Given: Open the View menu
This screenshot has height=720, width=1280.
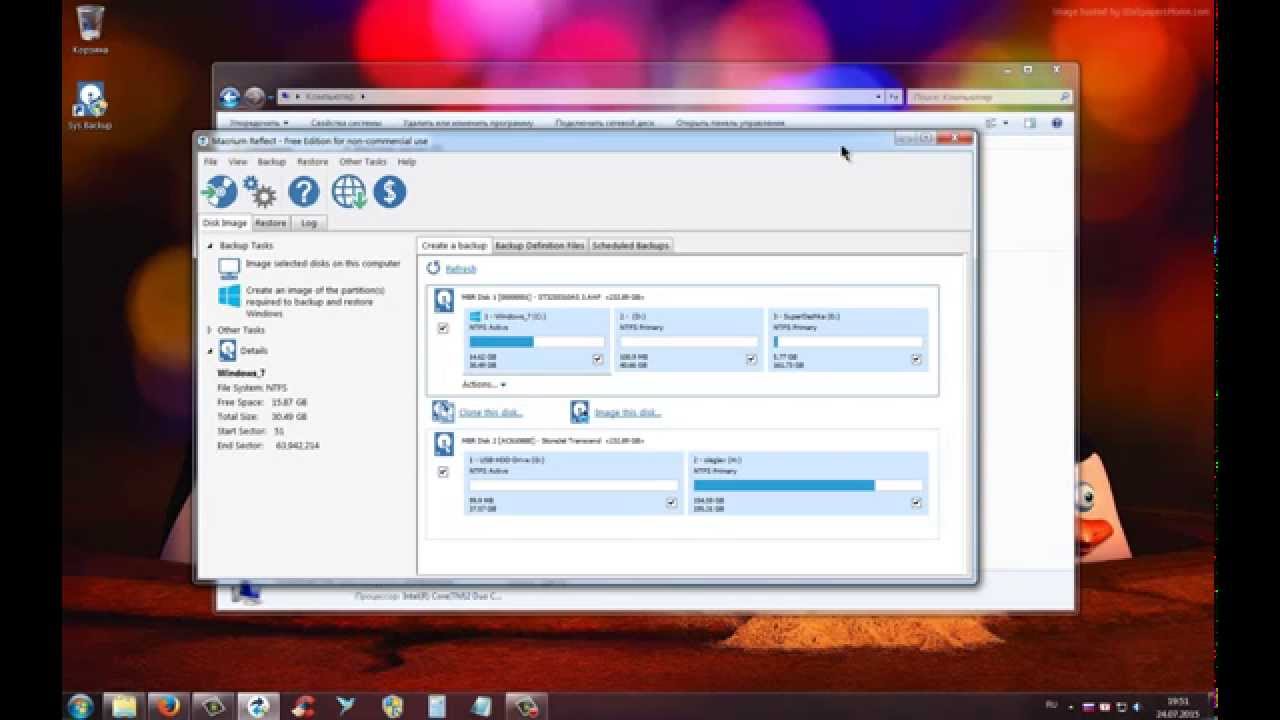Looking at the screenshot, I should tap(238, 162).
